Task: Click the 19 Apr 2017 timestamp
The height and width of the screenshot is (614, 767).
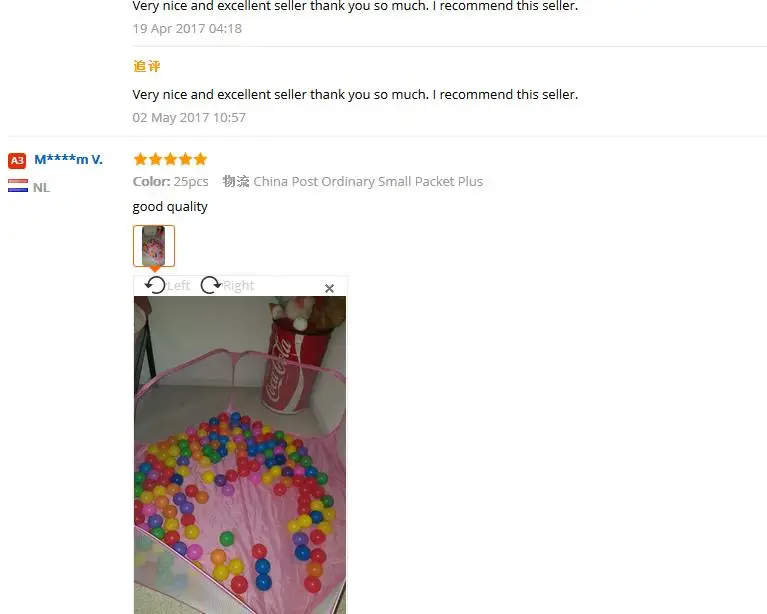Action: tap(187, 29)
